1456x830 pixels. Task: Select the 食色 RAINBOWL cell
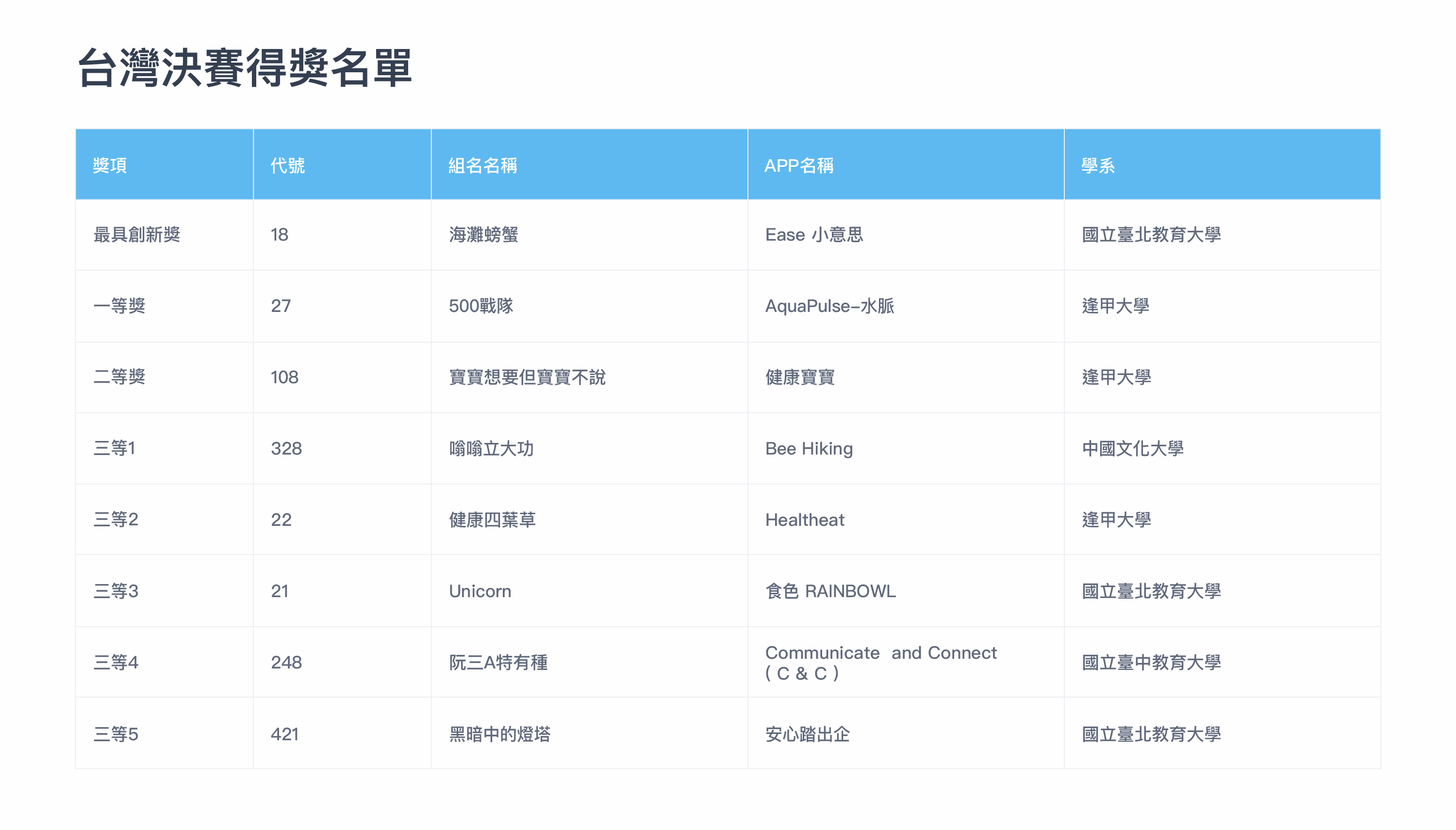[x=830, y=591]
